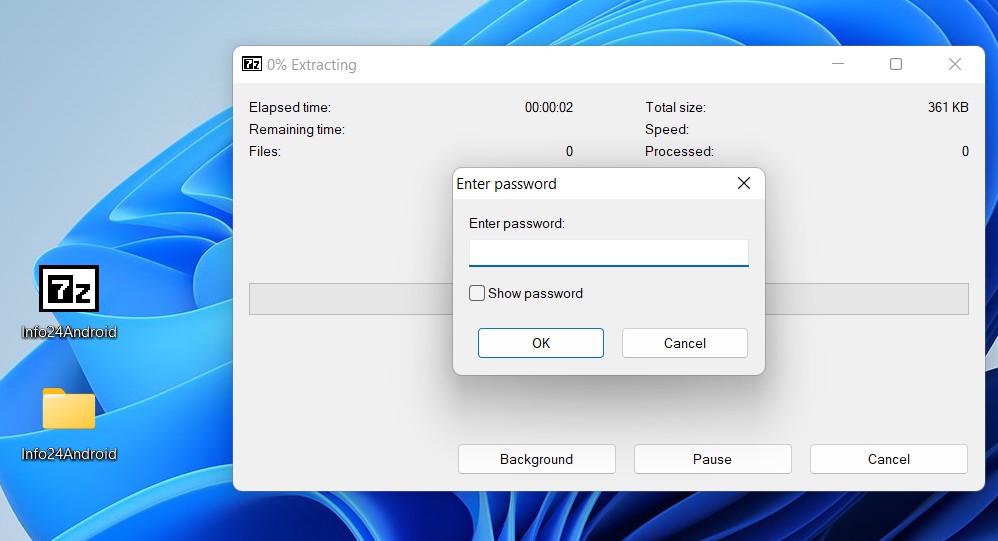Click the Remaining time label
Viewport: 998px width, 541px height.
(297, 129)
